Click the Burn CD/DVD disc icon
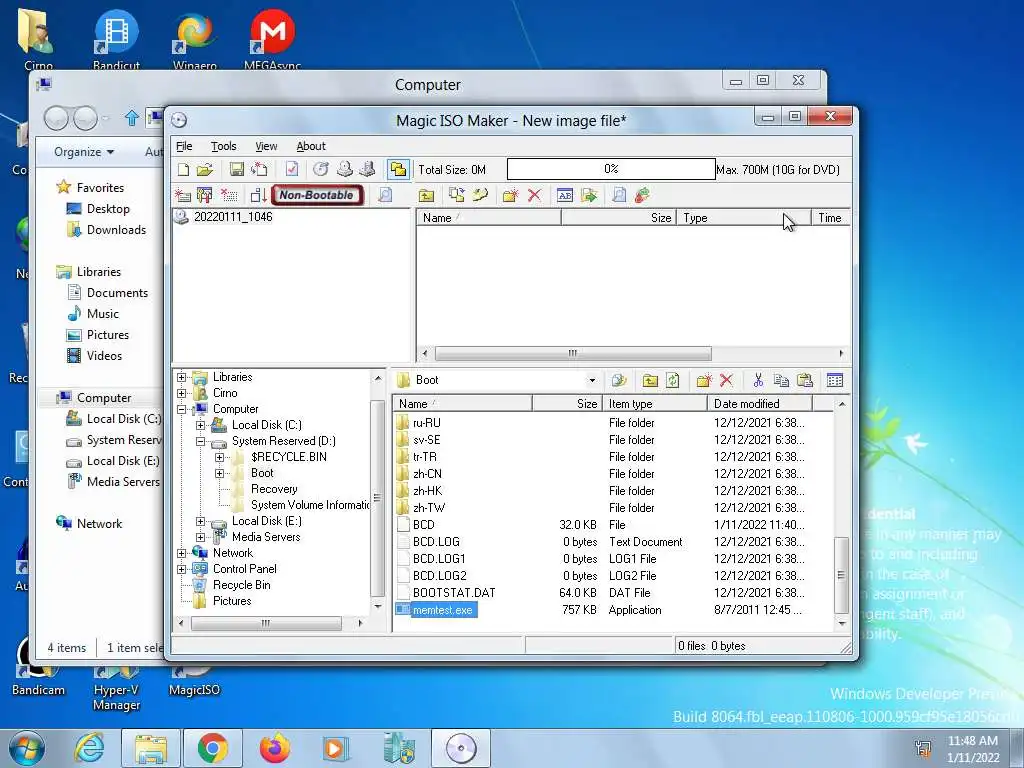The image size is (1024, 768). pos(321,170)
